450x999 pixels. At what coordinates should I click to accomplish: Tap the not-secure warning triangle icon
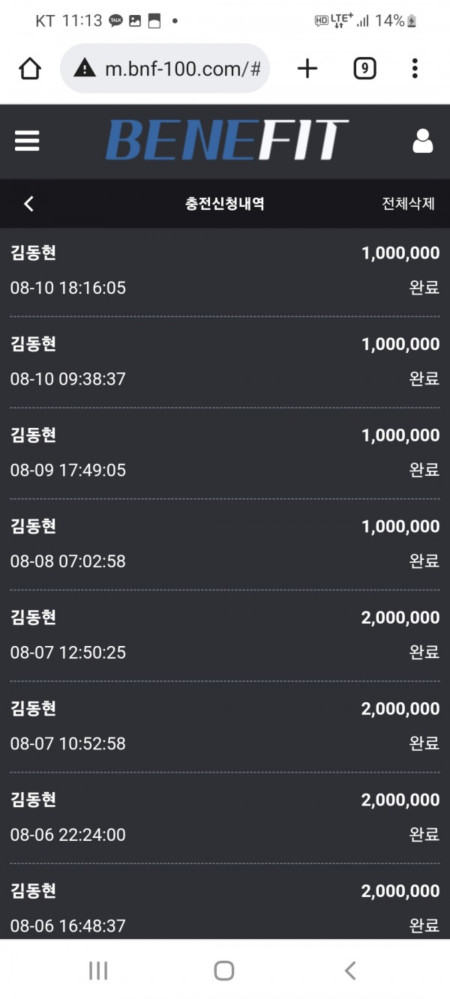[85, 68]
